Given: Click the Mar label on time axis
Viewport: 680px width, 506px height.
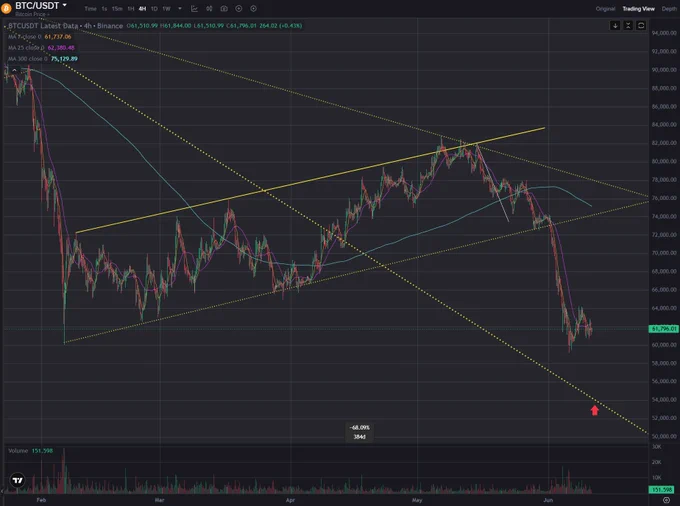Looking at the screenshot, I should click(x=160, y=500).
